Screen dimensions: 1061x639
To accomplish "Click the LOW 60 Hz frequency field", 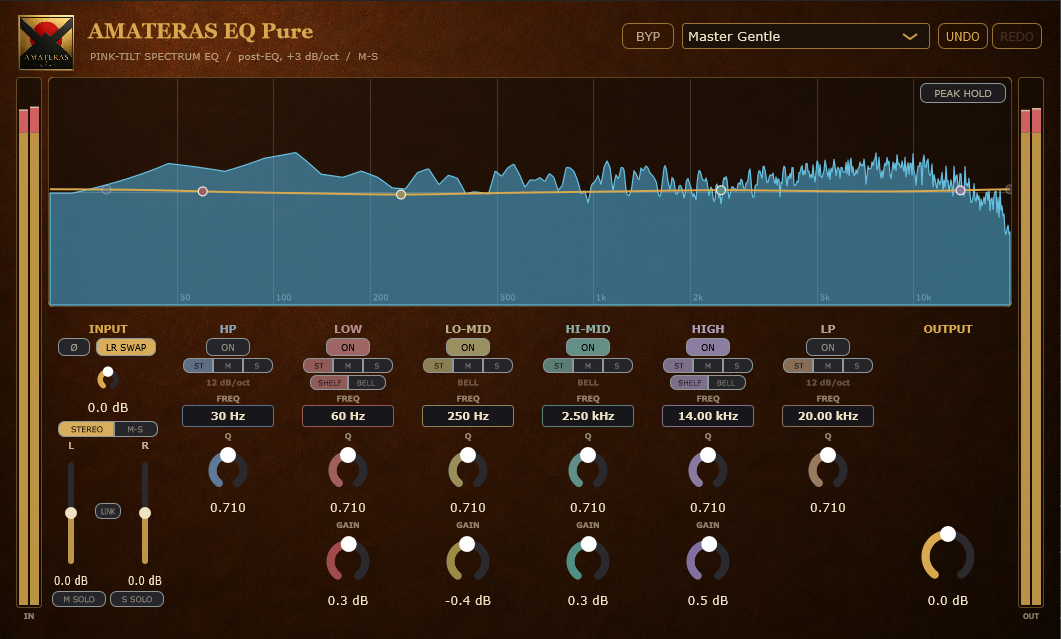I will [348, 416].
